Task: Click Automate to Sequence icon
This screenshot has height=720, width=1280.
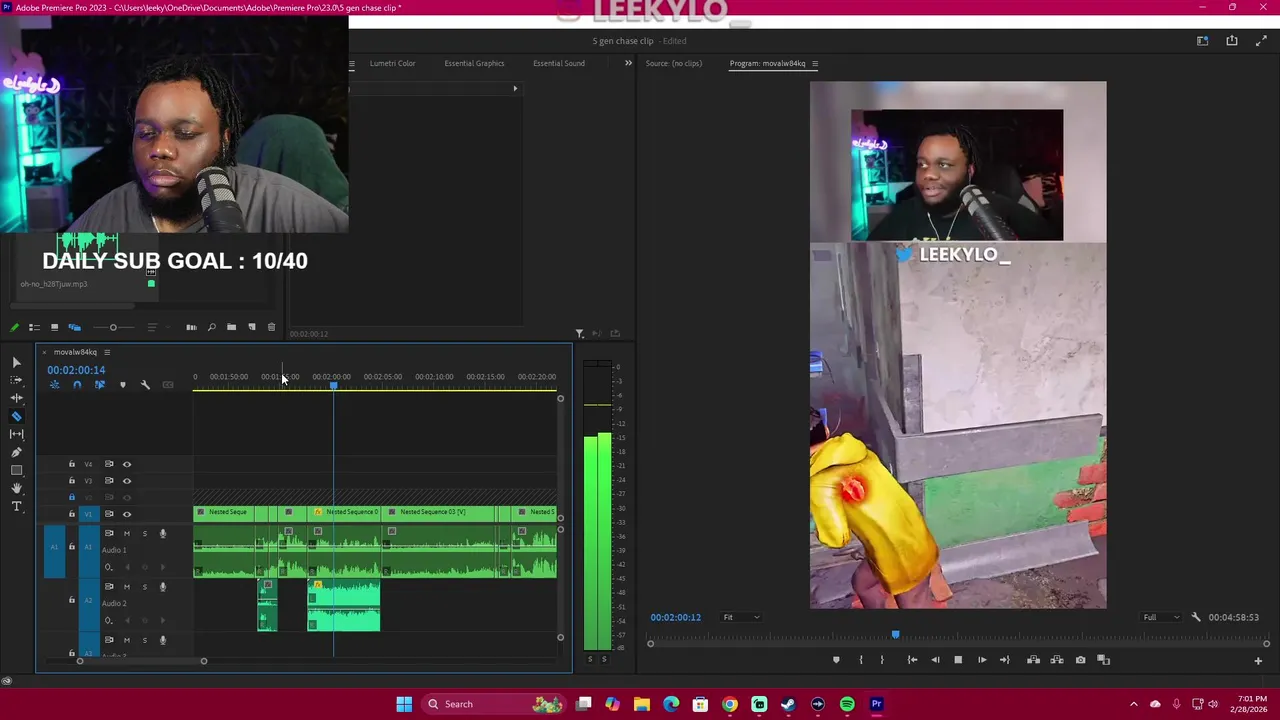Action: (191, 327)
